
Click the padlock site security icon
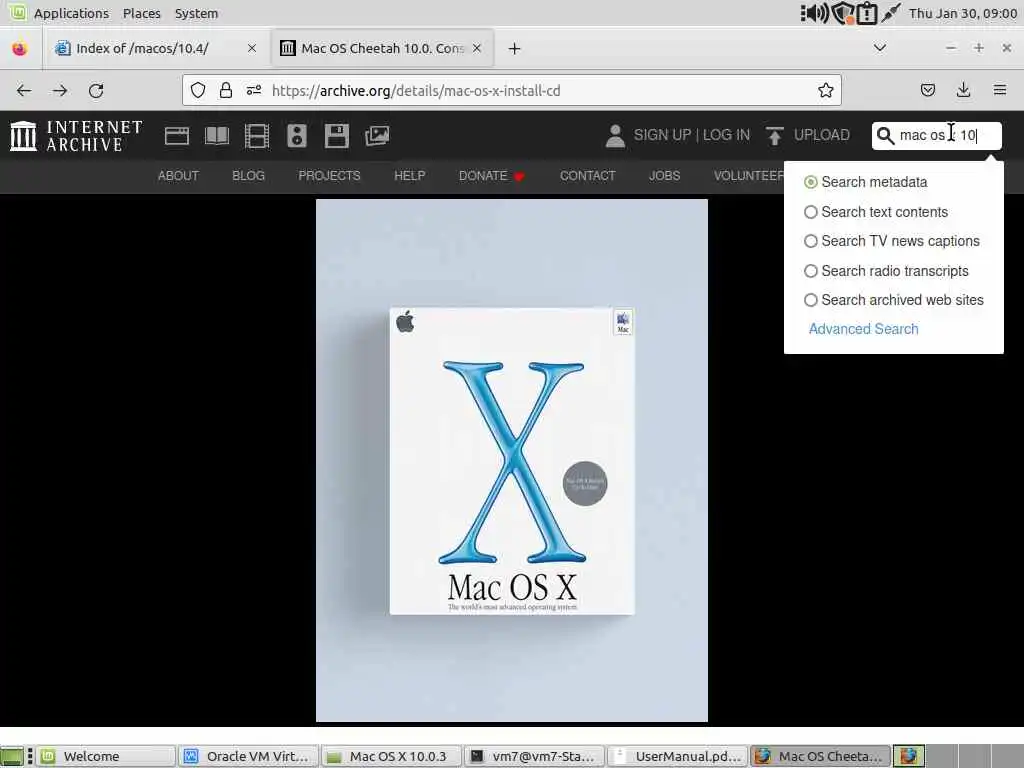click(x=225, y=90)
